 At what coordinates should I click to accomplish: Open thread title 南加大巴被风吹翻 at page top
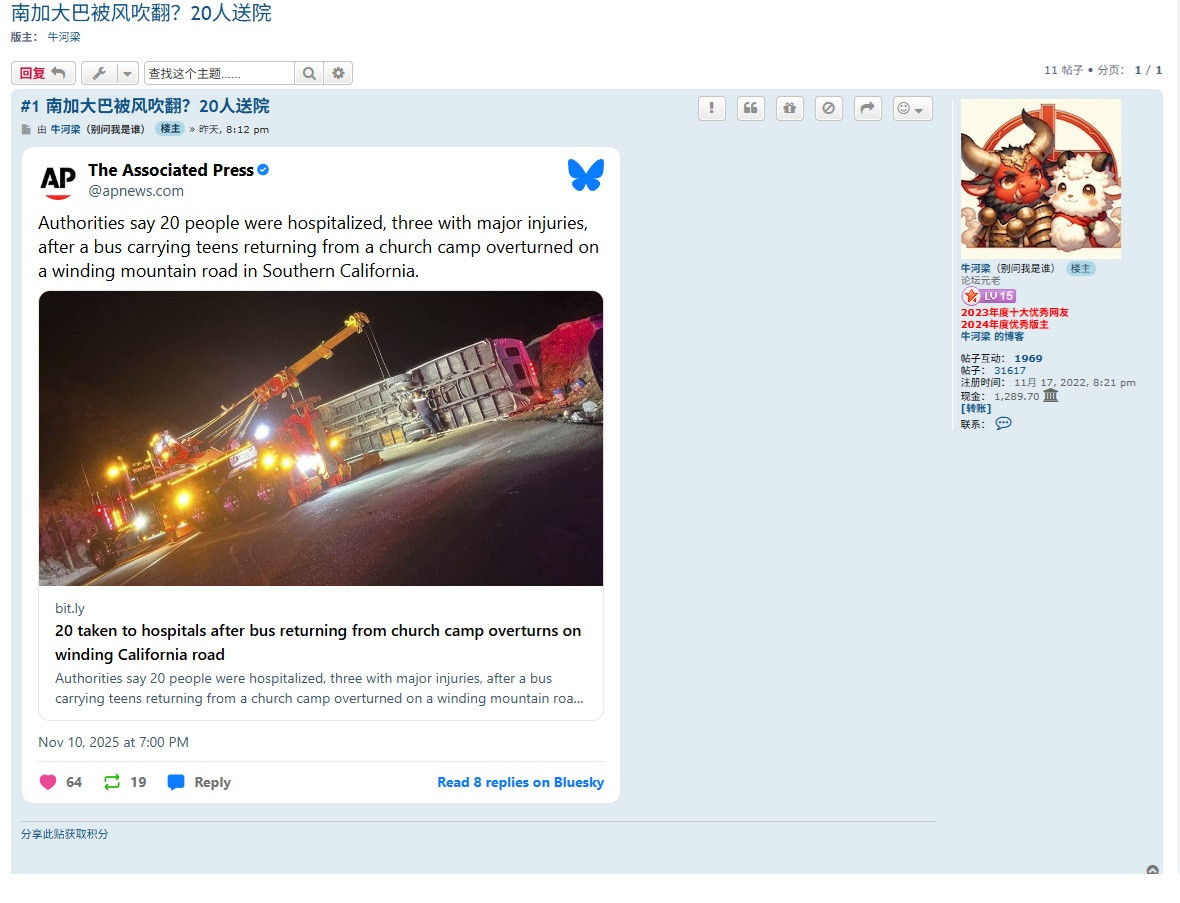(x=141, y=14)
